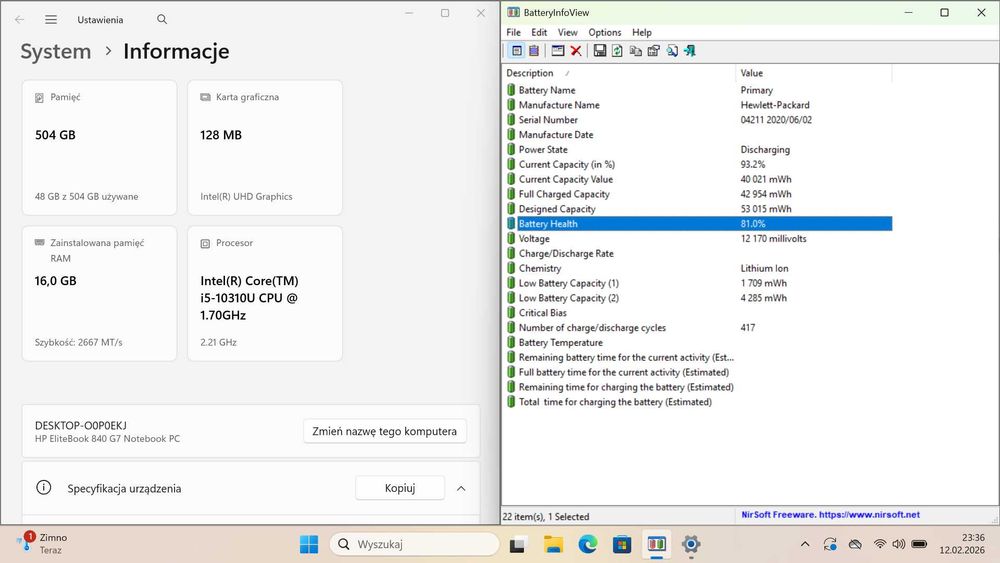Sort by Value column header
This screenshot has height=563, width=1000.
(813, 73)
